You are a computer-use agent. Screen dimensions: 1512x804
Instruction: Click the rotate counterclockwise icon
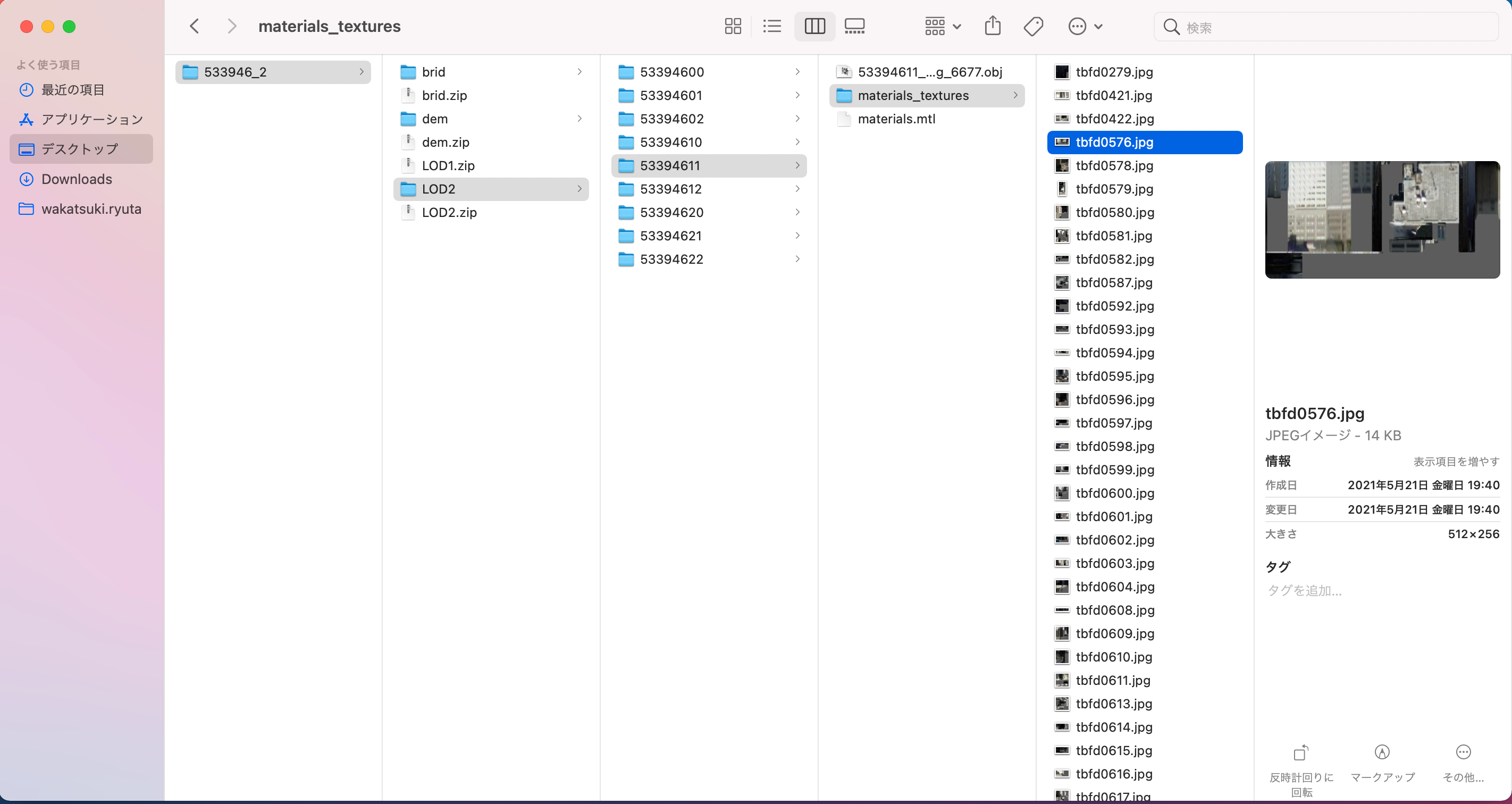point(1301,752)
